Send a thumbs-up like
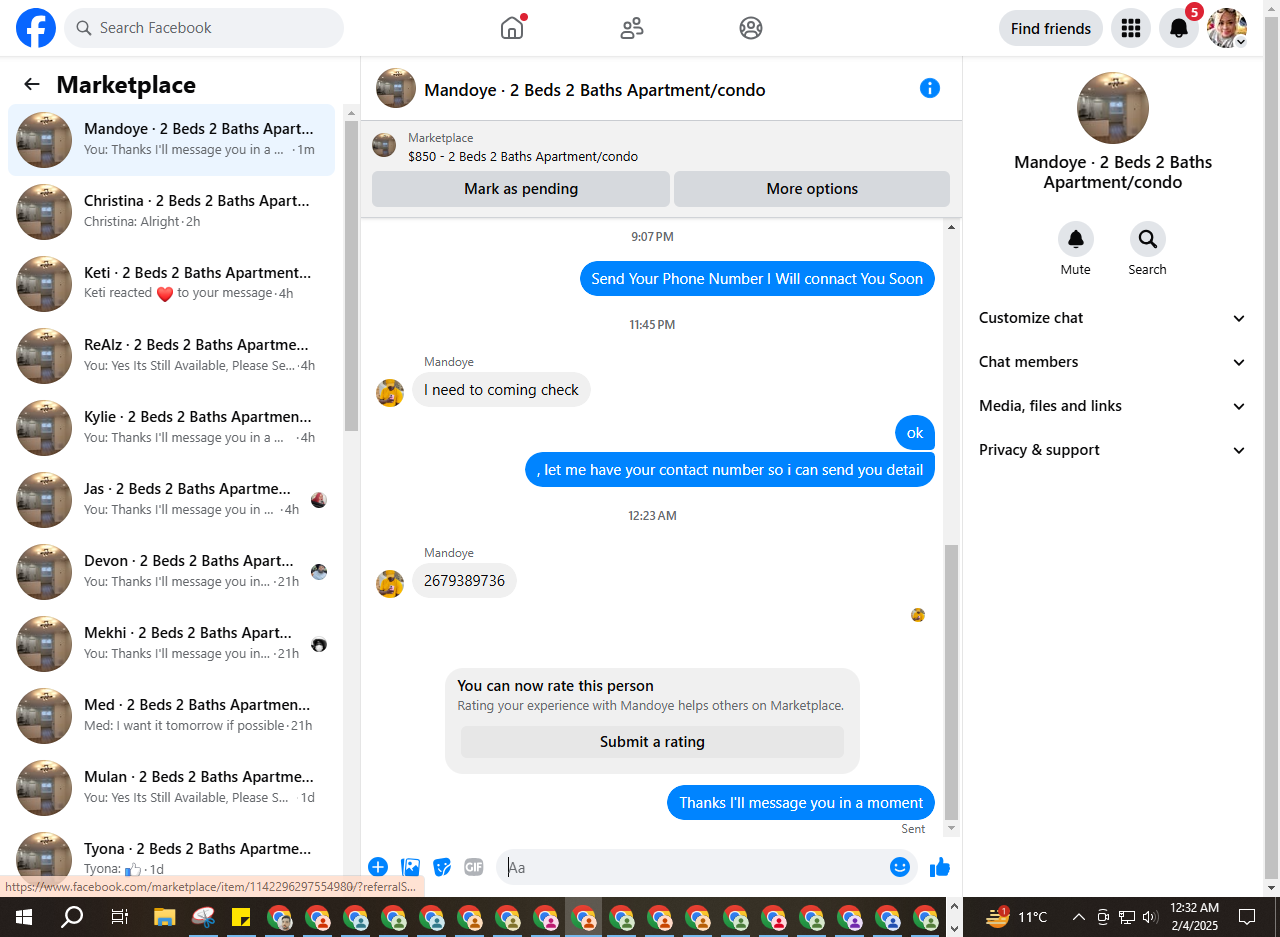The width and height of the screenshot is (1280, 937). point(940,867)
